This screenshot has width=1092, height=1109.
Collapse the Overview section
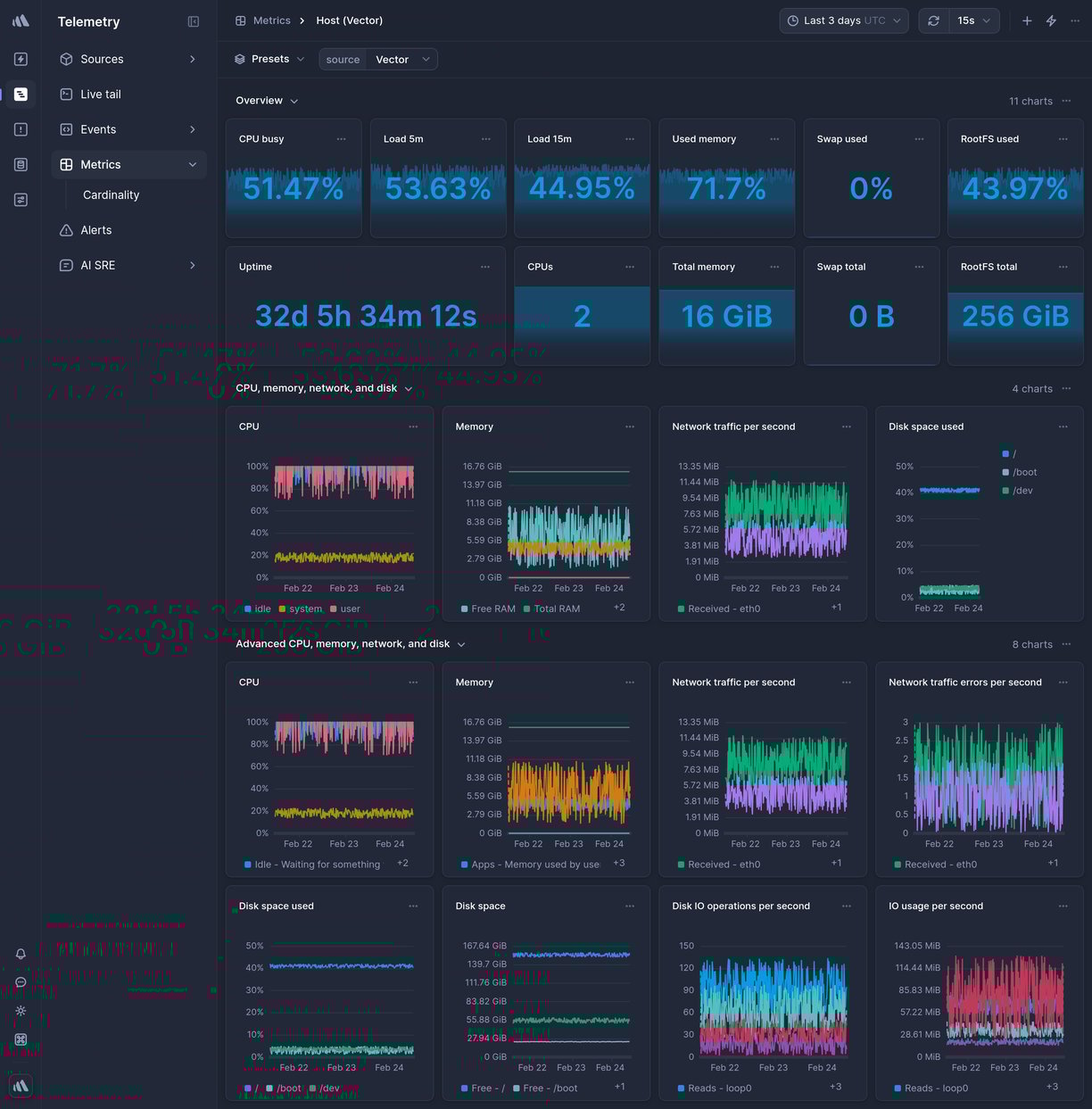coord(294,100)
